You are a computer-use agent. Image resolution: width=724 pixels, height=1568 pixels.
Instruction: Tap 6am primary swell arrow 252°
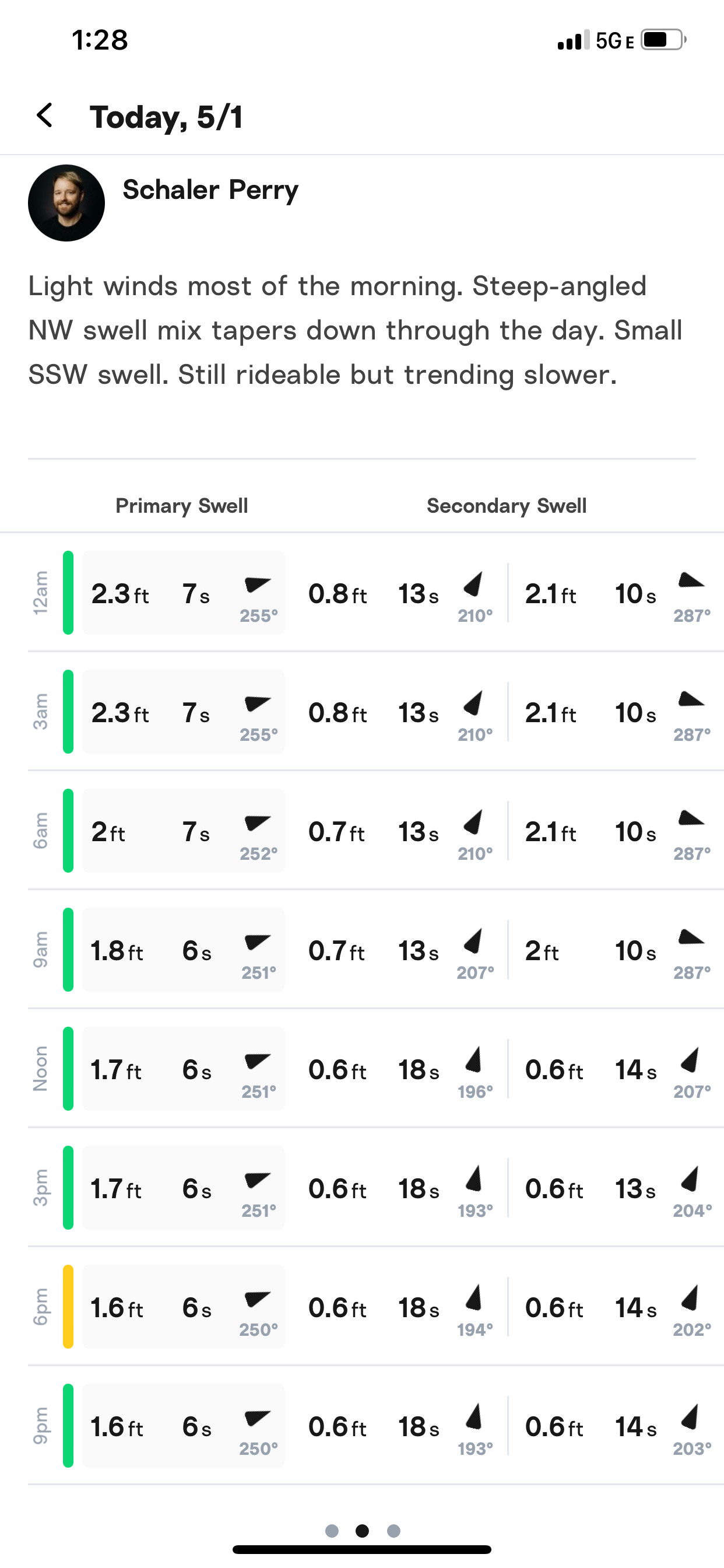point(257,823)
